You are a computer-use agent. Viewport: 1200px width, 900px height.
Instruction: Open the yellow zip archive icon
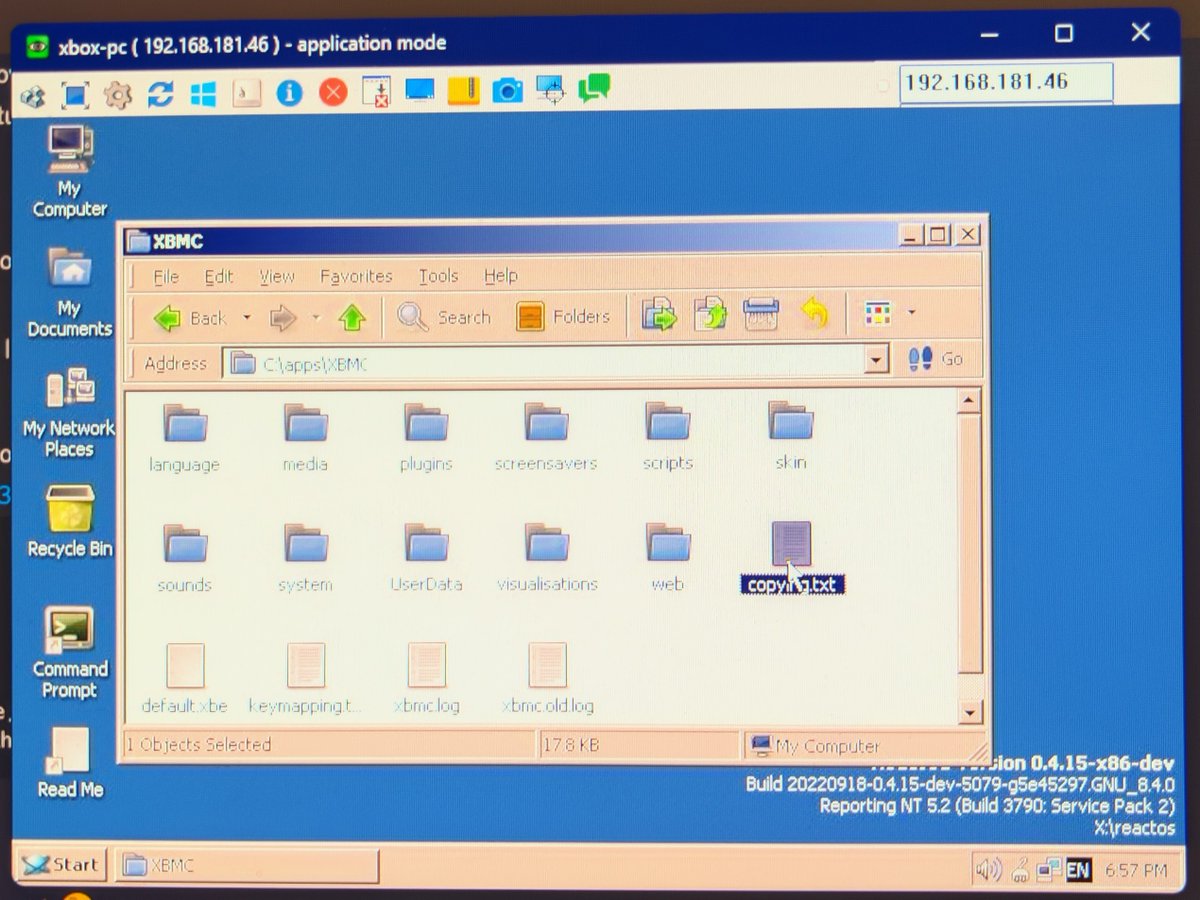463,91
